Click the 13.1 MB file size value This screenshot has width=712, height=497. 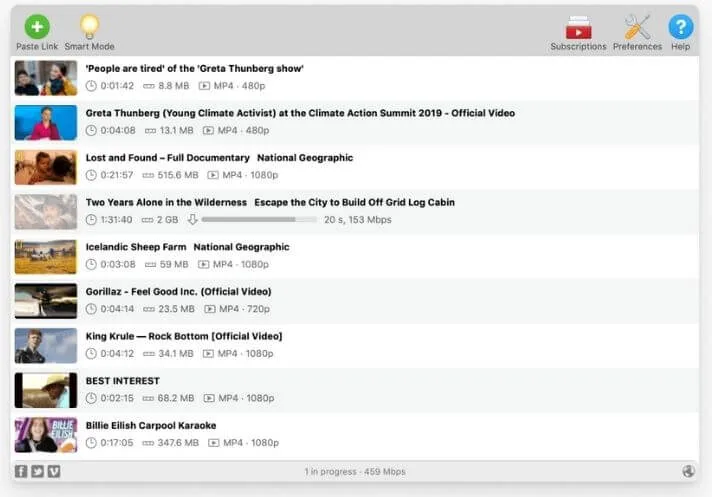[177, 131]
